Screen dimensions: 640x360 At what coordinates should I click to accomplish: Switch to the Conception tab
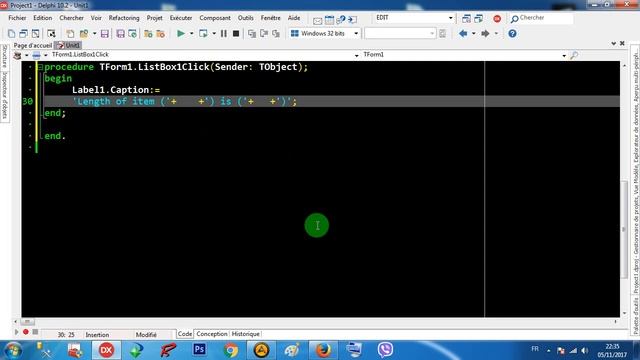[x=211, y=334]
